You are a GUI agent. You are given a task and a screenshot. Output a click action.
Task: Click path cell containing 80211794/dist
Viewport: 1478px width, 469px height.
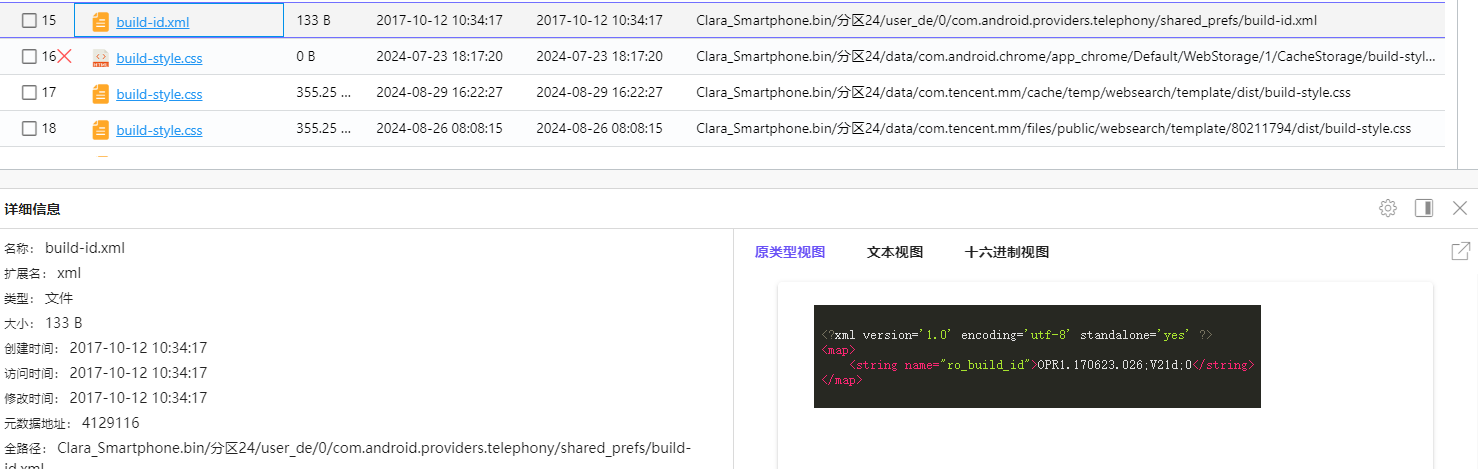click(1054, 128)
